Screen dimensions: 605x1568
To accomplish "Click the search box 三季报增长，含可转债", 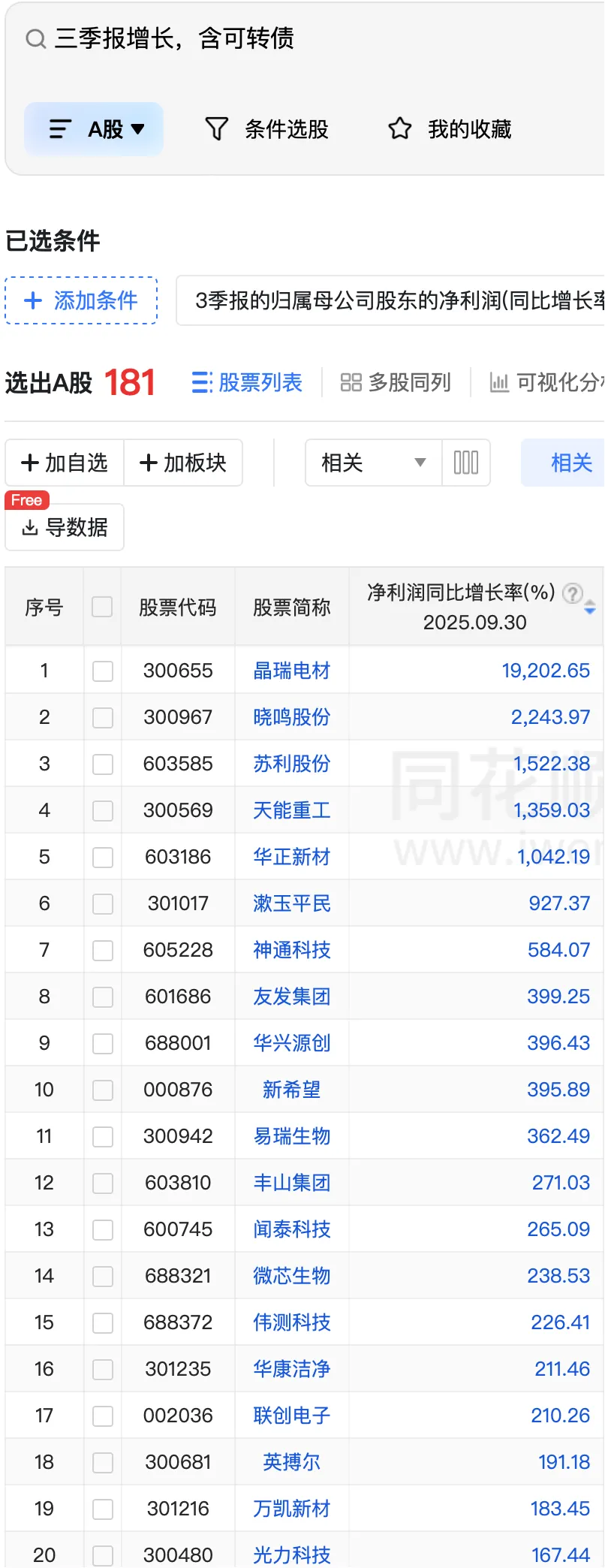I will coord(174,38).
